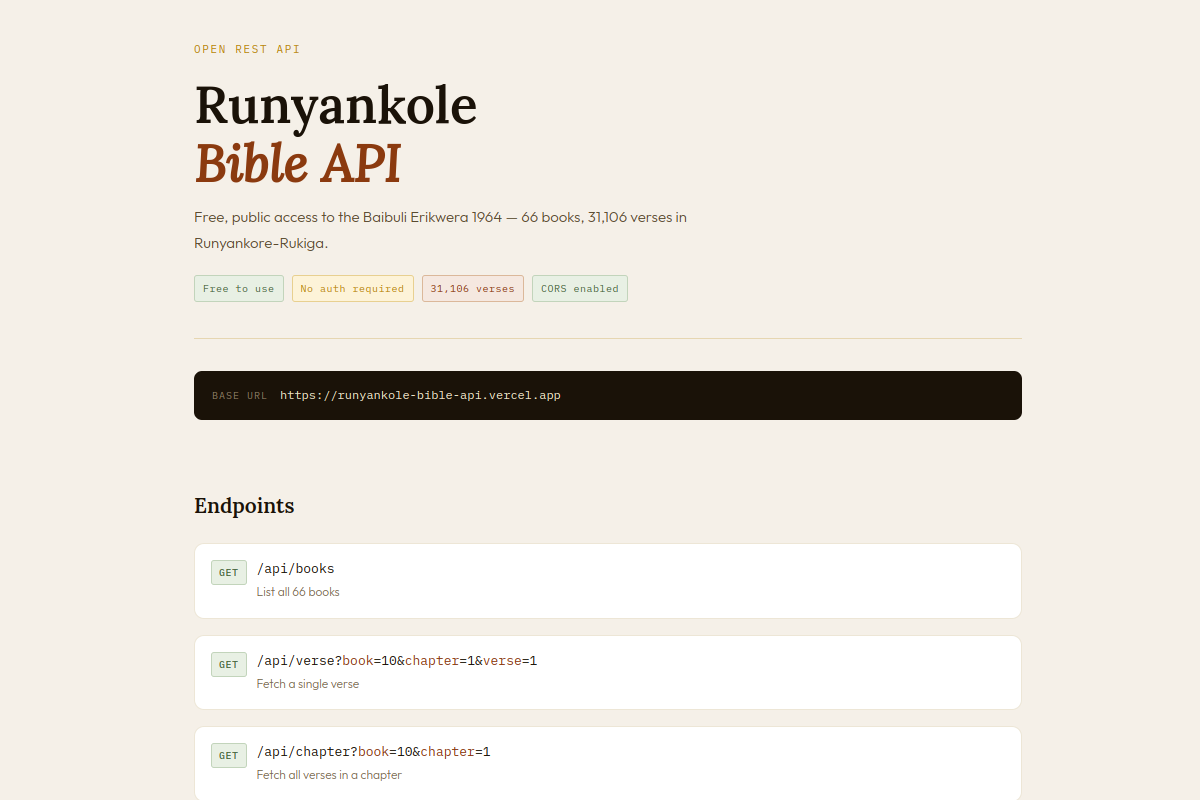Click the 'Bible API' italic heading
This screenshot has width=1200, height=800.
297,163
